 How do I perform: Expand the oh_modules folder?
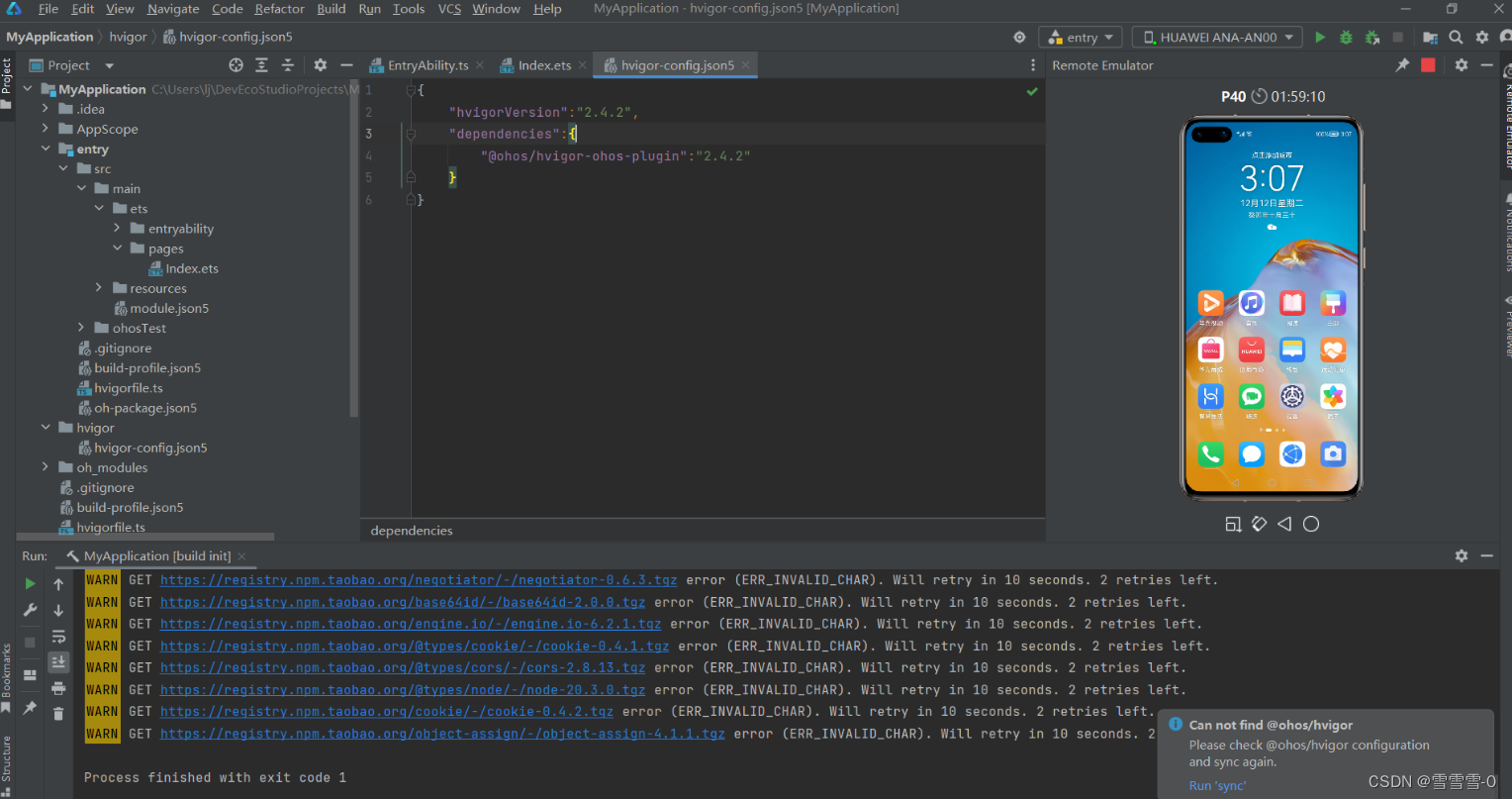tap(46, 467)
